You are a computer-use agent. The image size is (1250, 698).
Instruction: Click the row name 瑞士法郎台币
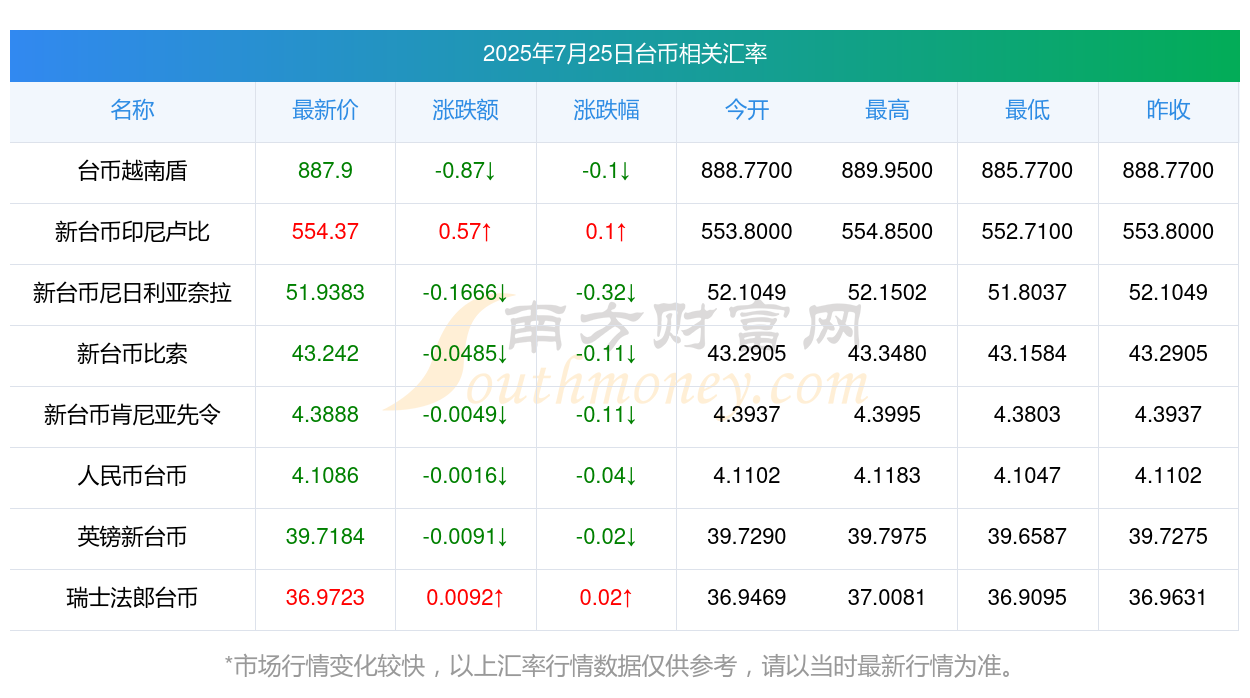click(x=132, y=598)
